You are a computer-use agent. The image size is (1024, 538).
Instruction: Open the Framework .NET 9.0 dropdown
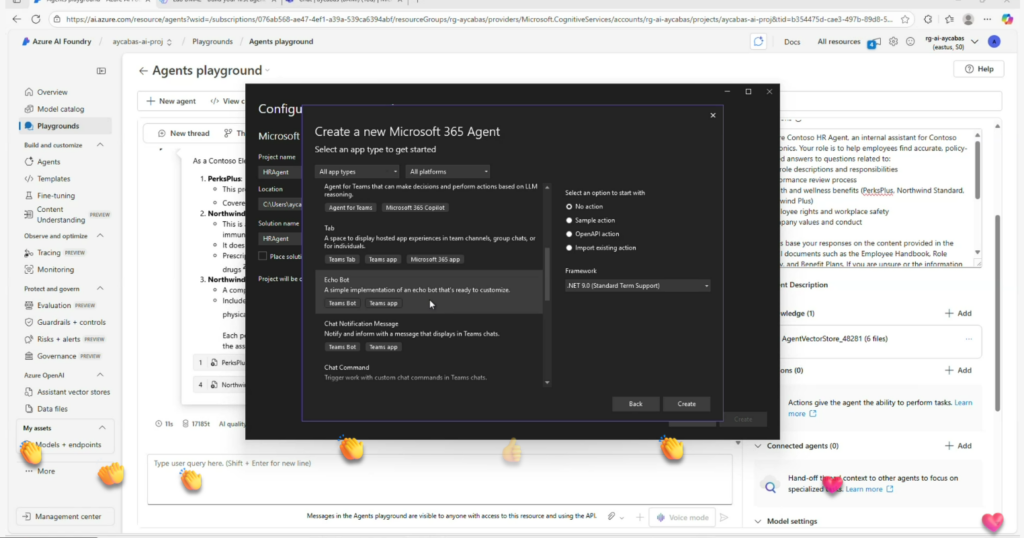(x=637, y=285)
